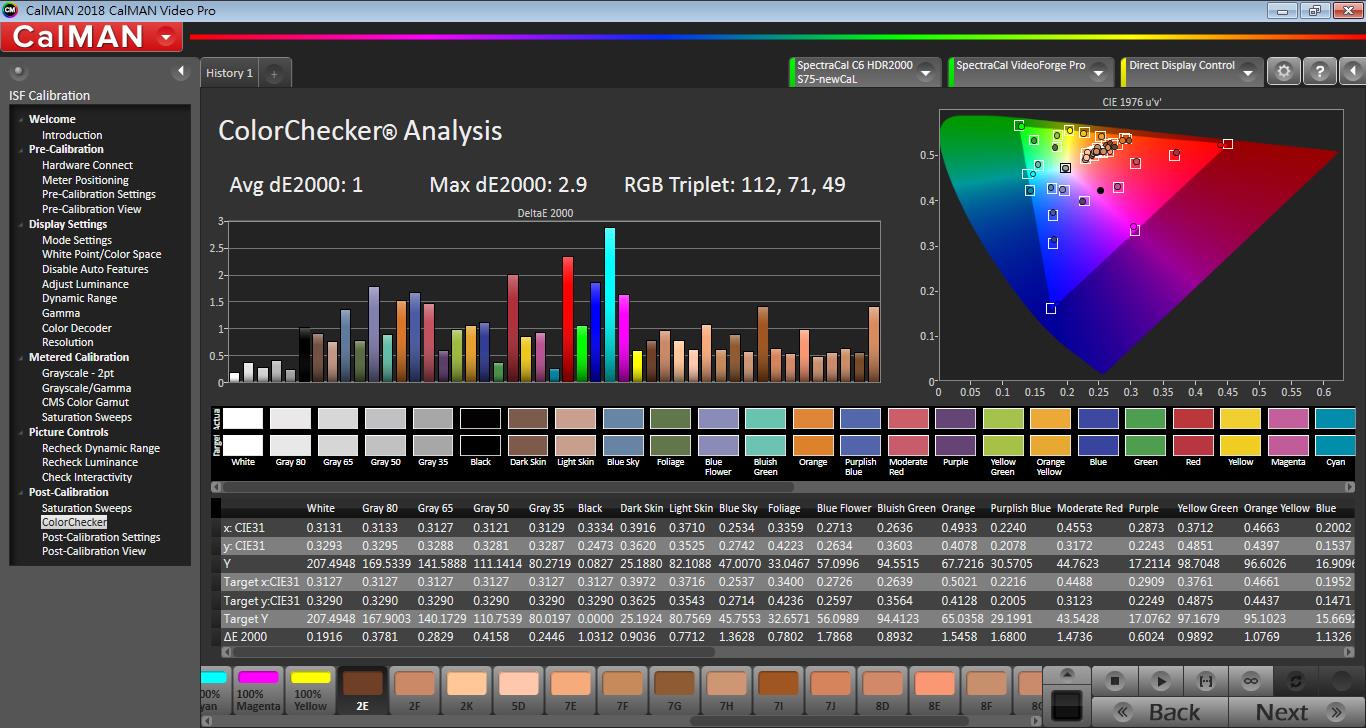Image resolution: width=1366 pixels, height=728 pixels.
Task: Click the bracketed single read icon
Action: pos(1205,681)
